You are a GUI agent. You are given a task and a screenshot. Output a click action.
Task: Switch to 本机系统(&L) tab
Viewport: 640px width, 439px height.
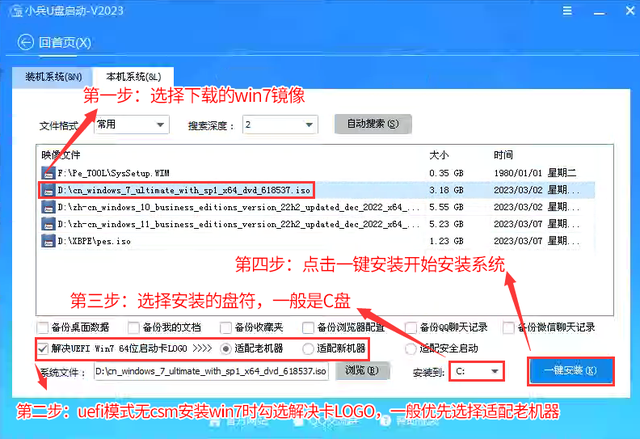click(x=133, y=77)
